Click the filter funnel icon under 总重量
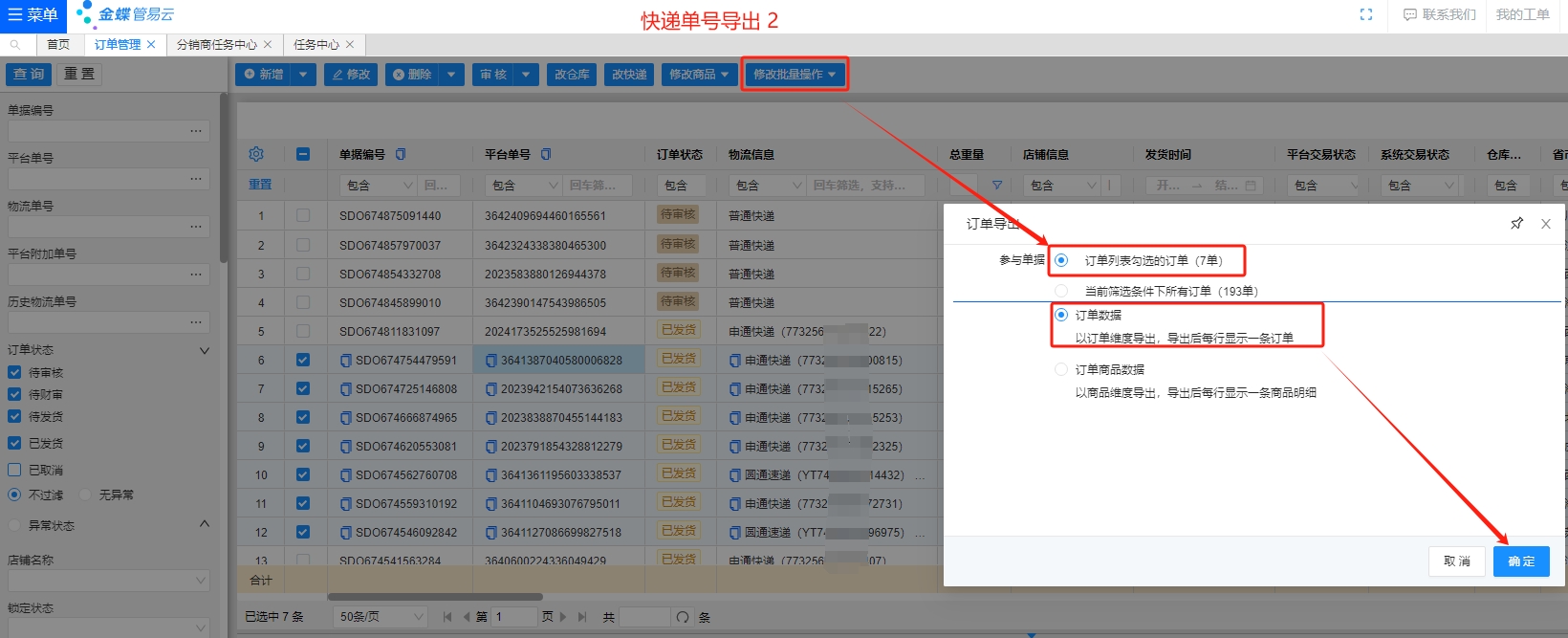 pyautogui.click(x=997, y=186)
